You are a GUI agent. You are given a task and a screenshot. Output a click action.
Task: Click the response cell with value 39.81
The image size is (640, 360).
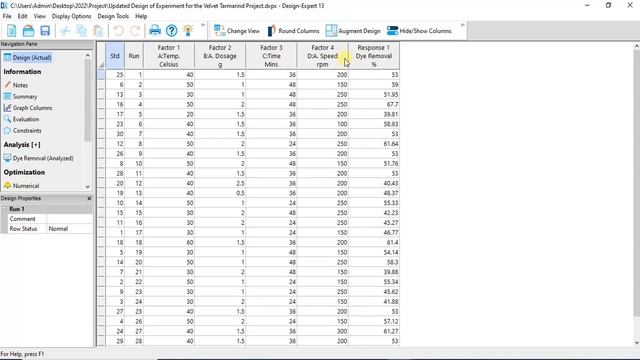click(374, 114)
